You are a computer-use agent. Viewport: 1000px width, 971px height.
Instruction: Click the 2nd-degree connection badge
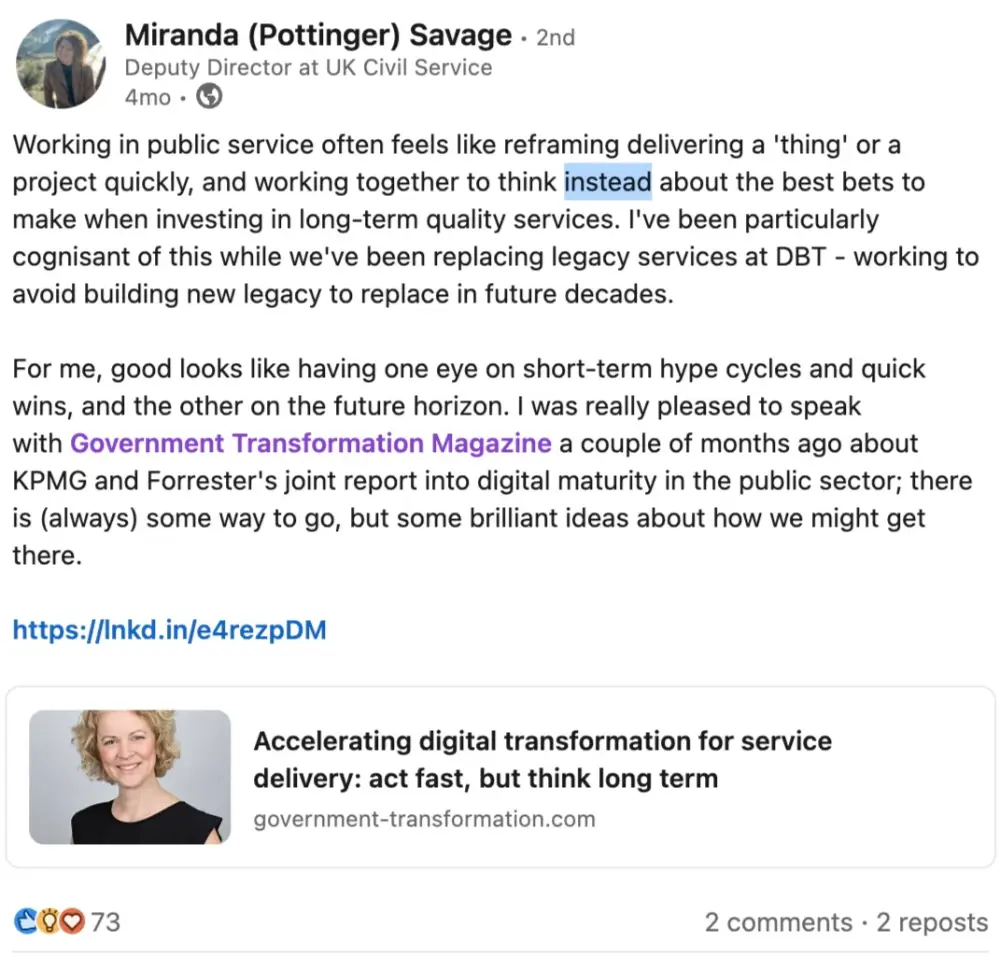(x=555, y=38)
